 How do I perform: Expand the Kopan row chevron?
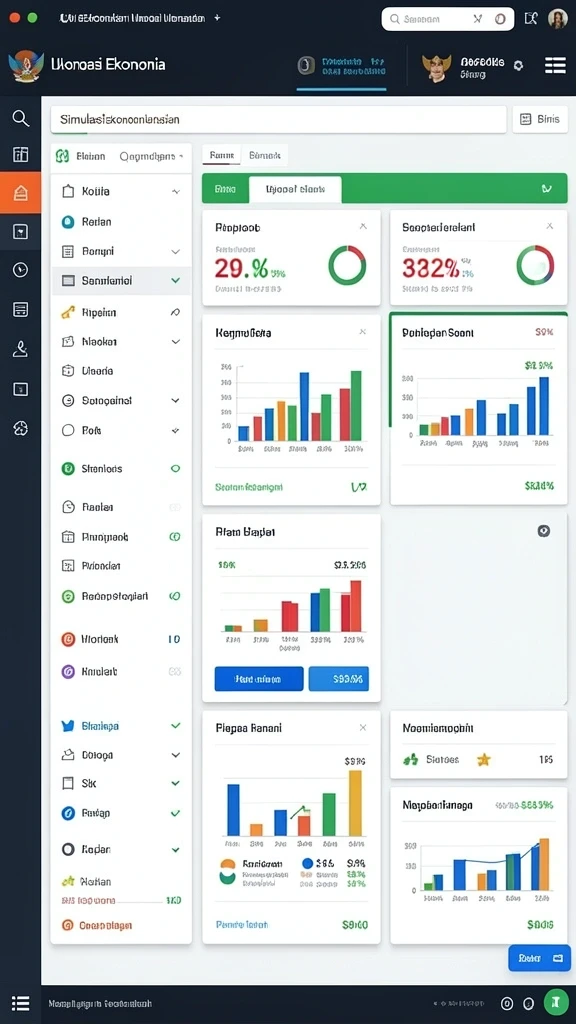[x=175, y=850]
